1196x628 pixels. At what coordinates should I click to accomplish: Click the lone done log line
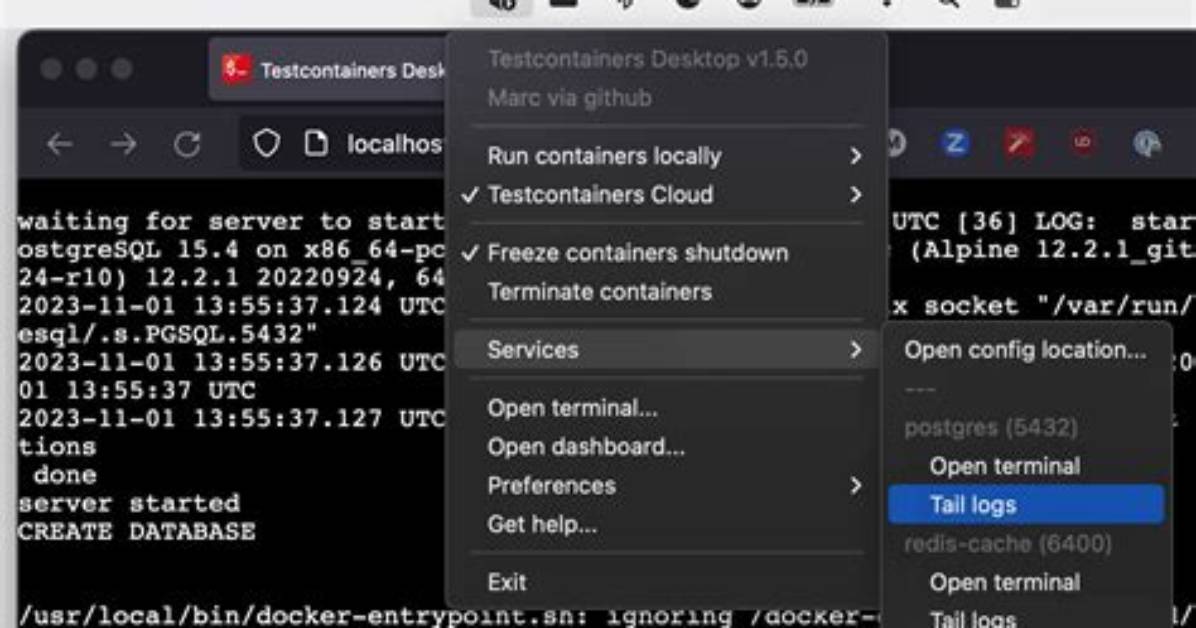click(66, 475)
